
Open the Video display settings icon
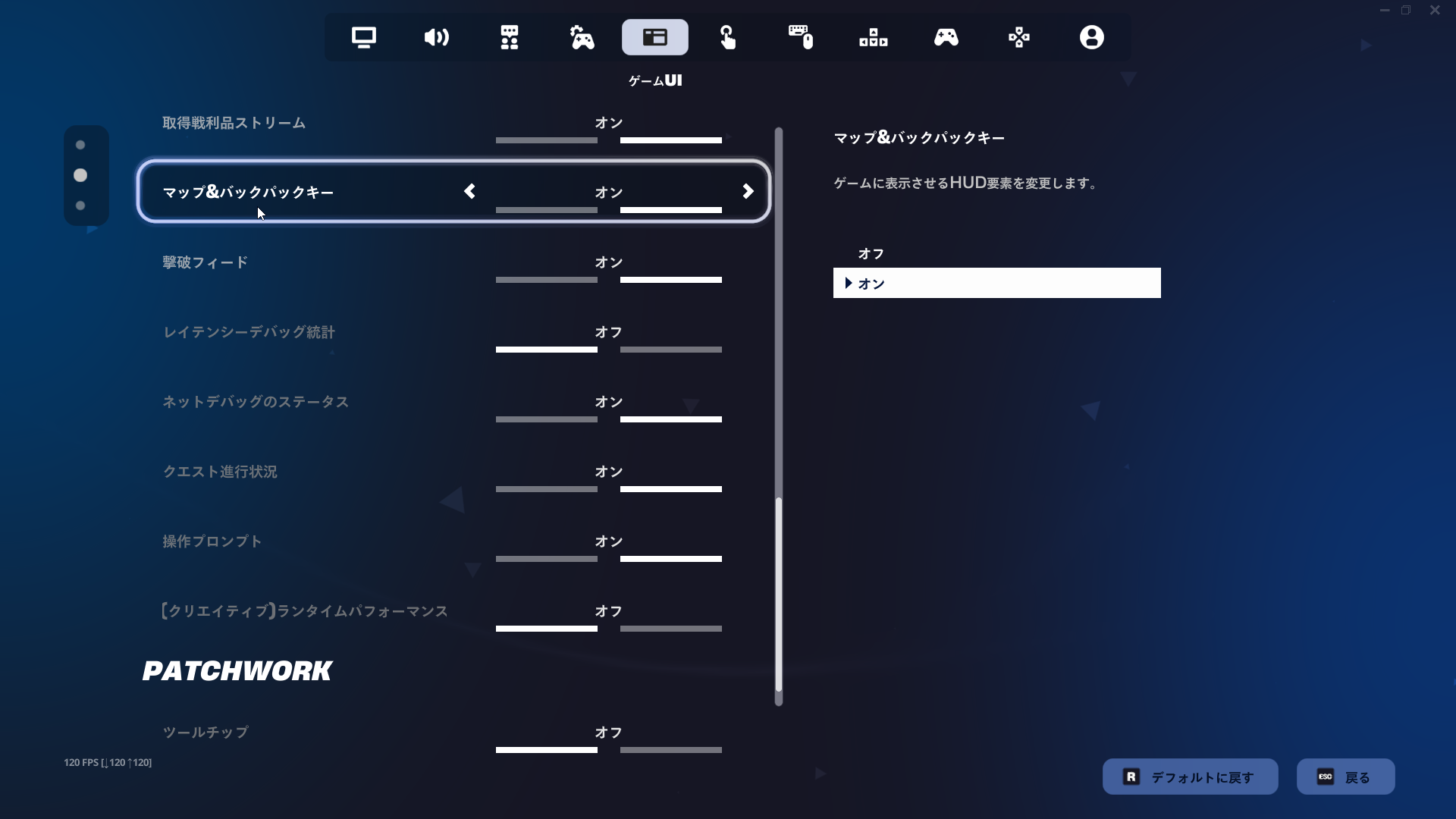click(364, 37)
